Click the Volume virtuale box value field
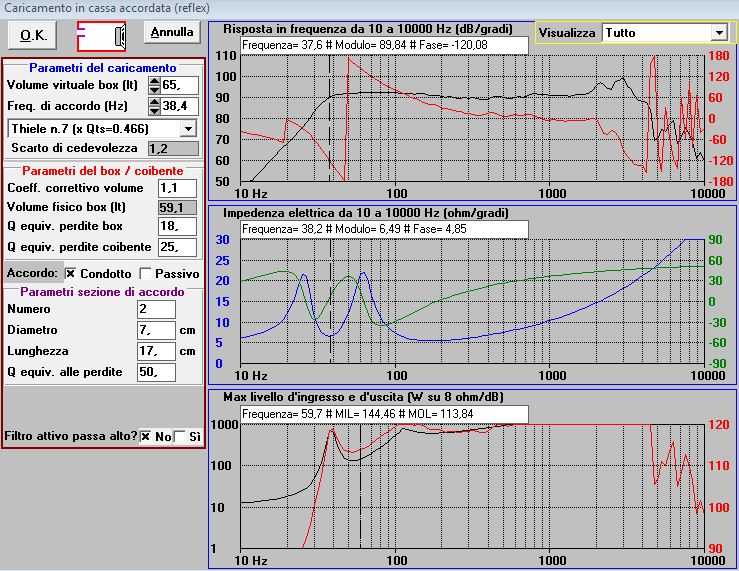739x571 pixels. click(179, 85)
